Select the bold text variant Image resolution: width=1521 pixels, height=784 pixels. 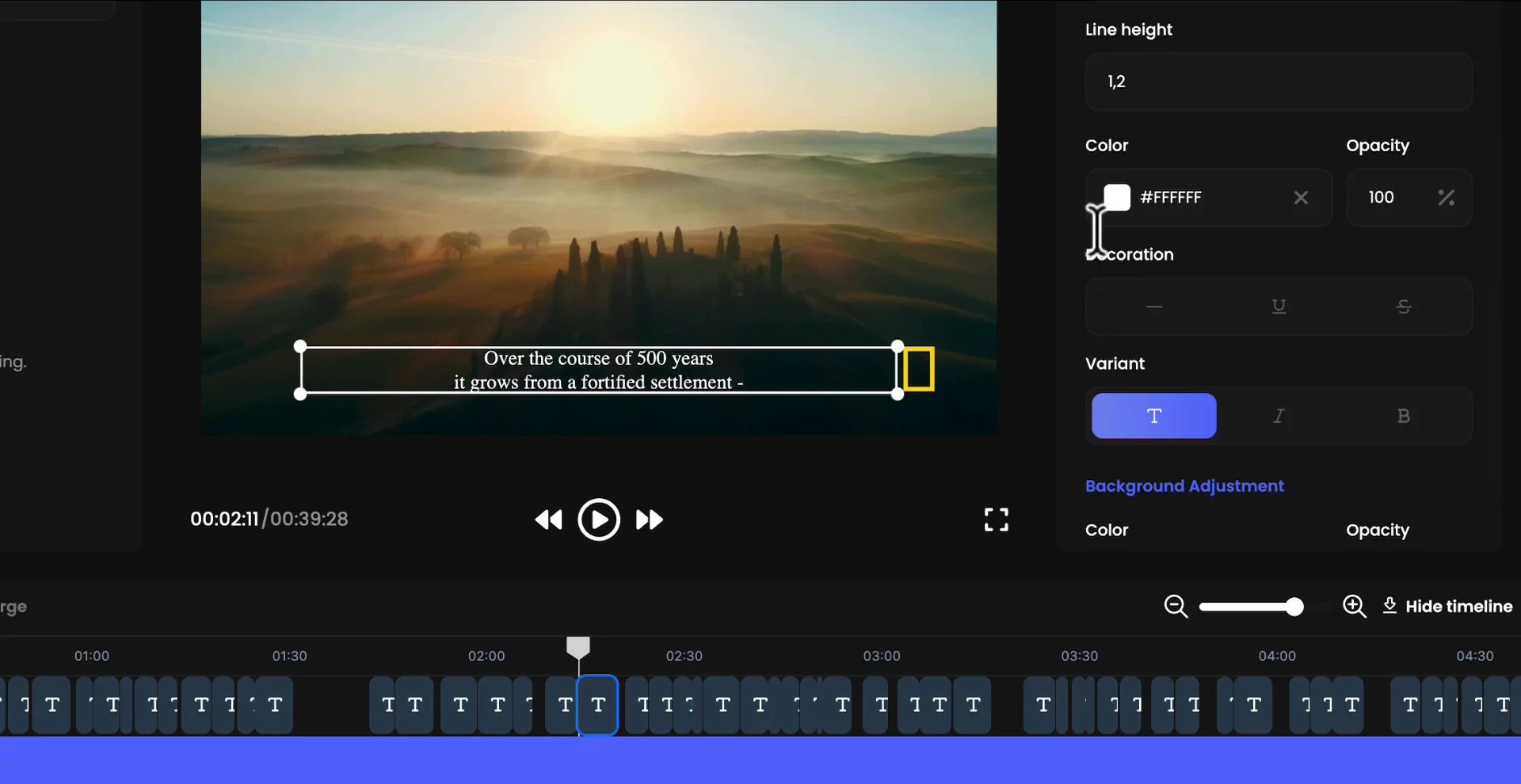(x=1403, y=416)
